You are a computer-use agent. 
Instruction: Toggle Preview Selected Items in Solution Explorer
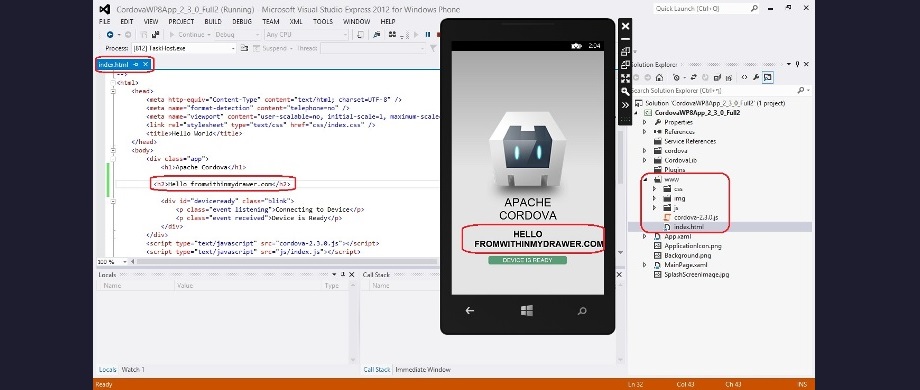(x=768, y=77)
